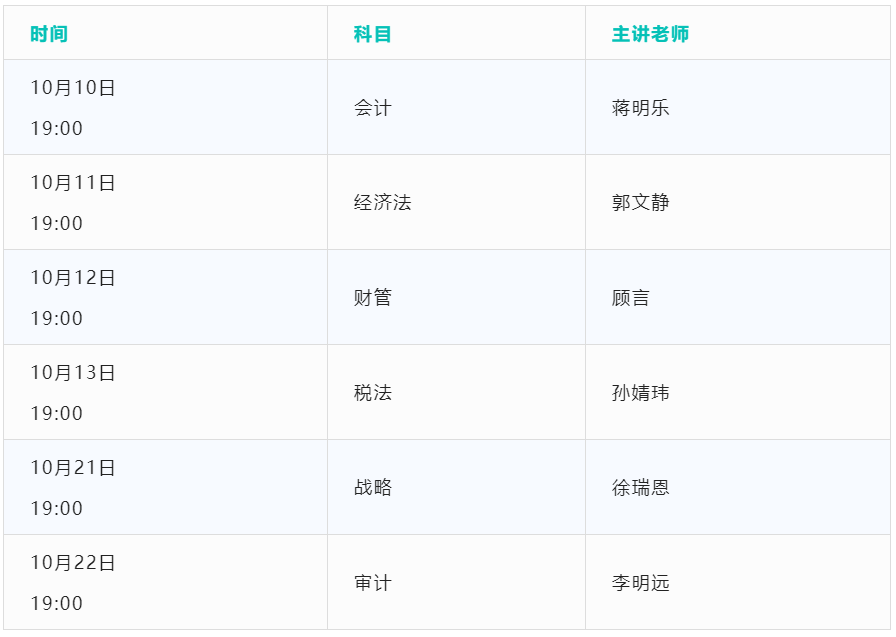Click teacher name 顾言

coord(630,298)
